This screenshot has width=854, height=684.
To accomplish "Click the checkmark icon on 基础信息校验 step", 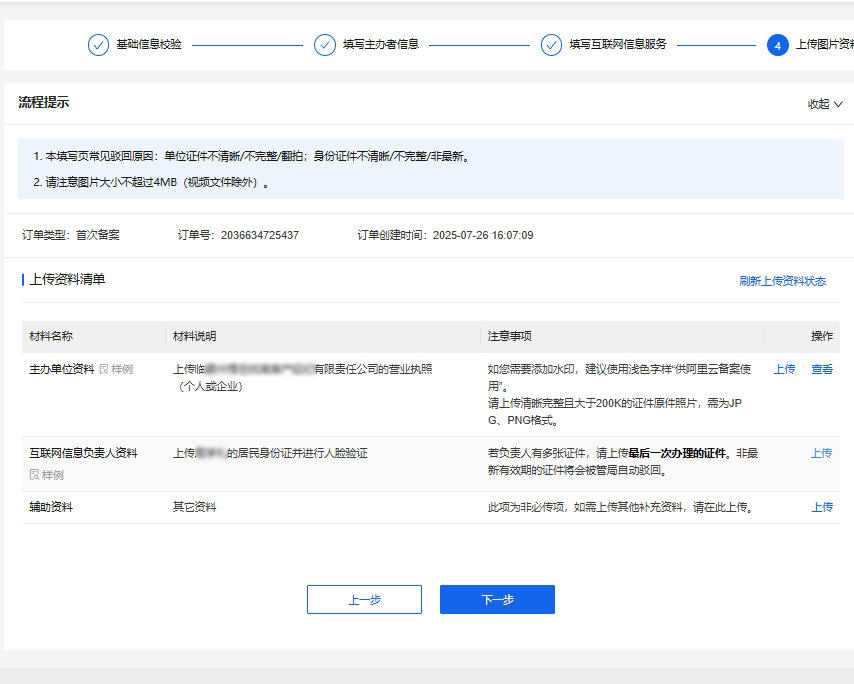I will [97, 44].
